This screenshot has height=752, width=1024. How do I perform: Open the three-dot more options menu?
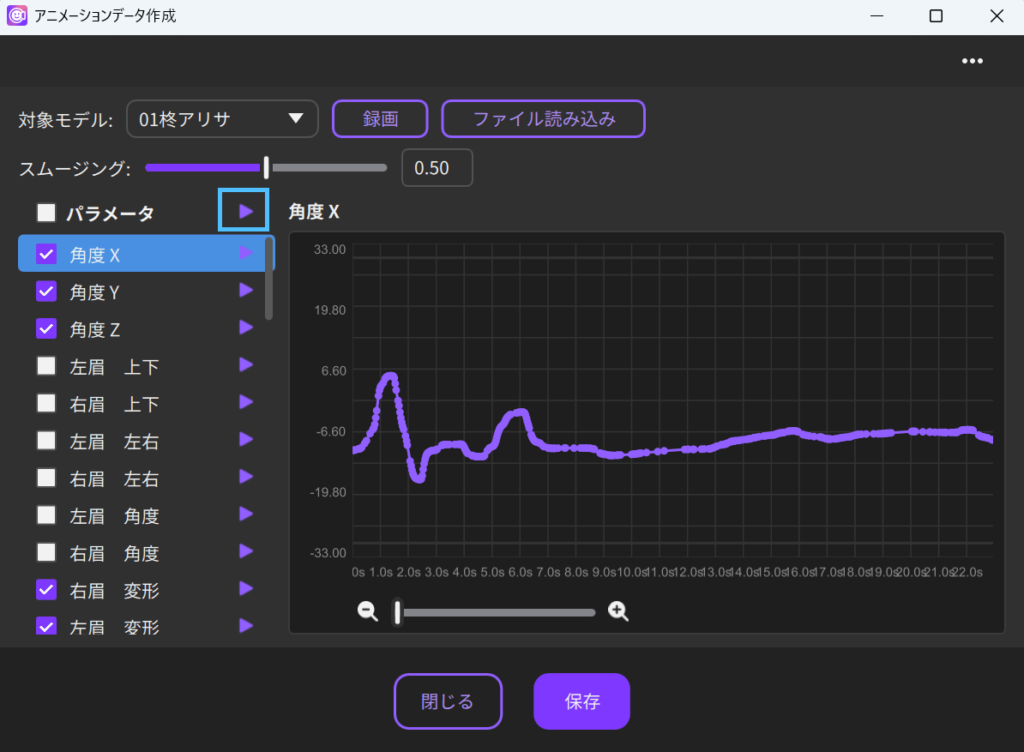pyautogui.click(x=972, y=61)
